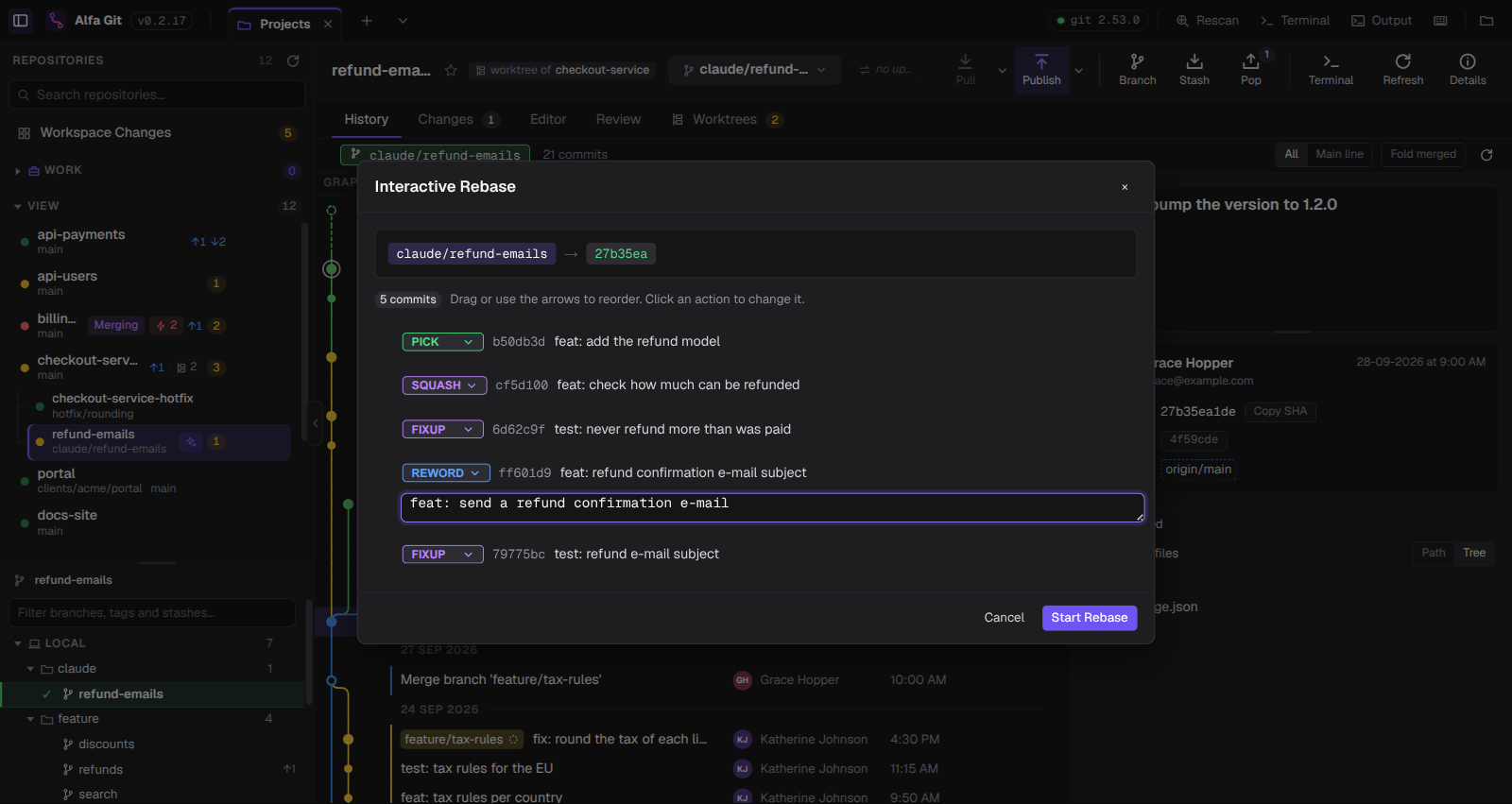This screenshot has width=1512, height=804.
Task: Click the sparkle icon on refund-emails
Action: click(x=191, y=441)
